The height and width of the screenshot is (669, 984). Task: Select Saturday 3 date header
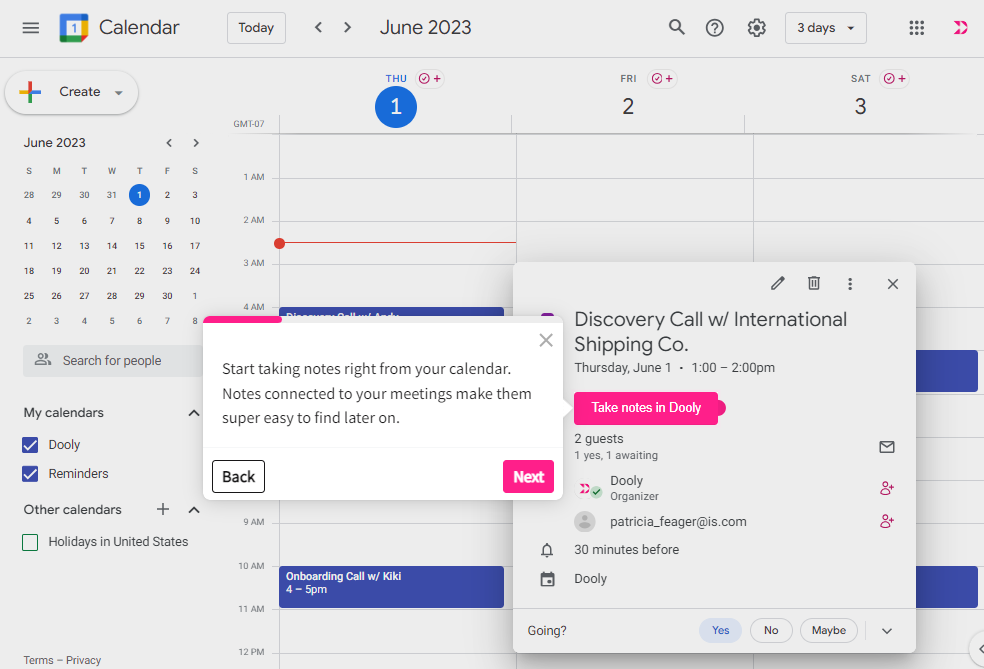coord(860,106)
